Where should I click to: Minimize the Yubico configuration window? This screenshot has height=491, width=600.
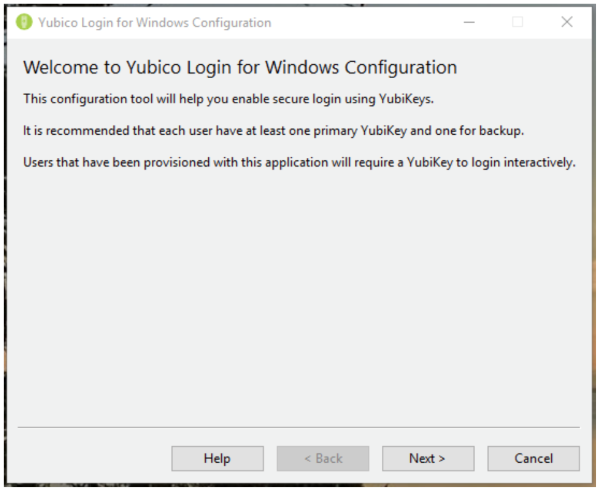tap(470, 22)
